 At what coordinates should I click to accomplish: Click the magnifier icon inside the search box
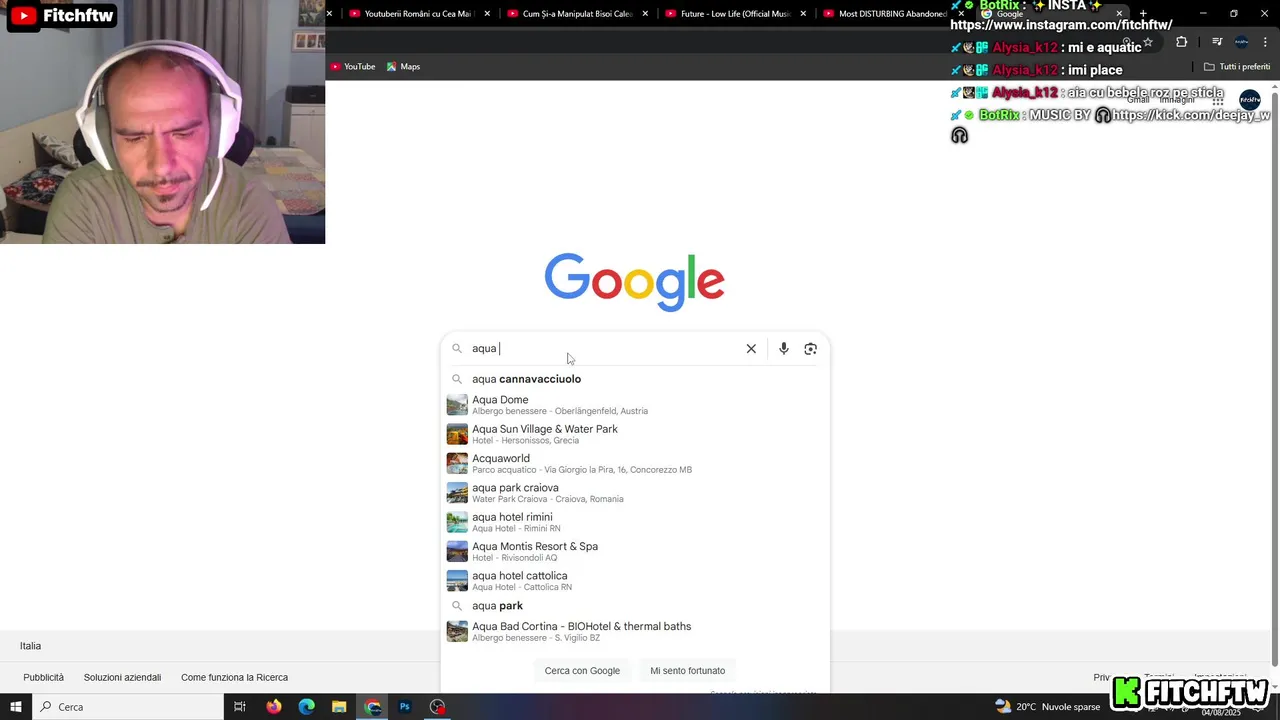(457, 348)
